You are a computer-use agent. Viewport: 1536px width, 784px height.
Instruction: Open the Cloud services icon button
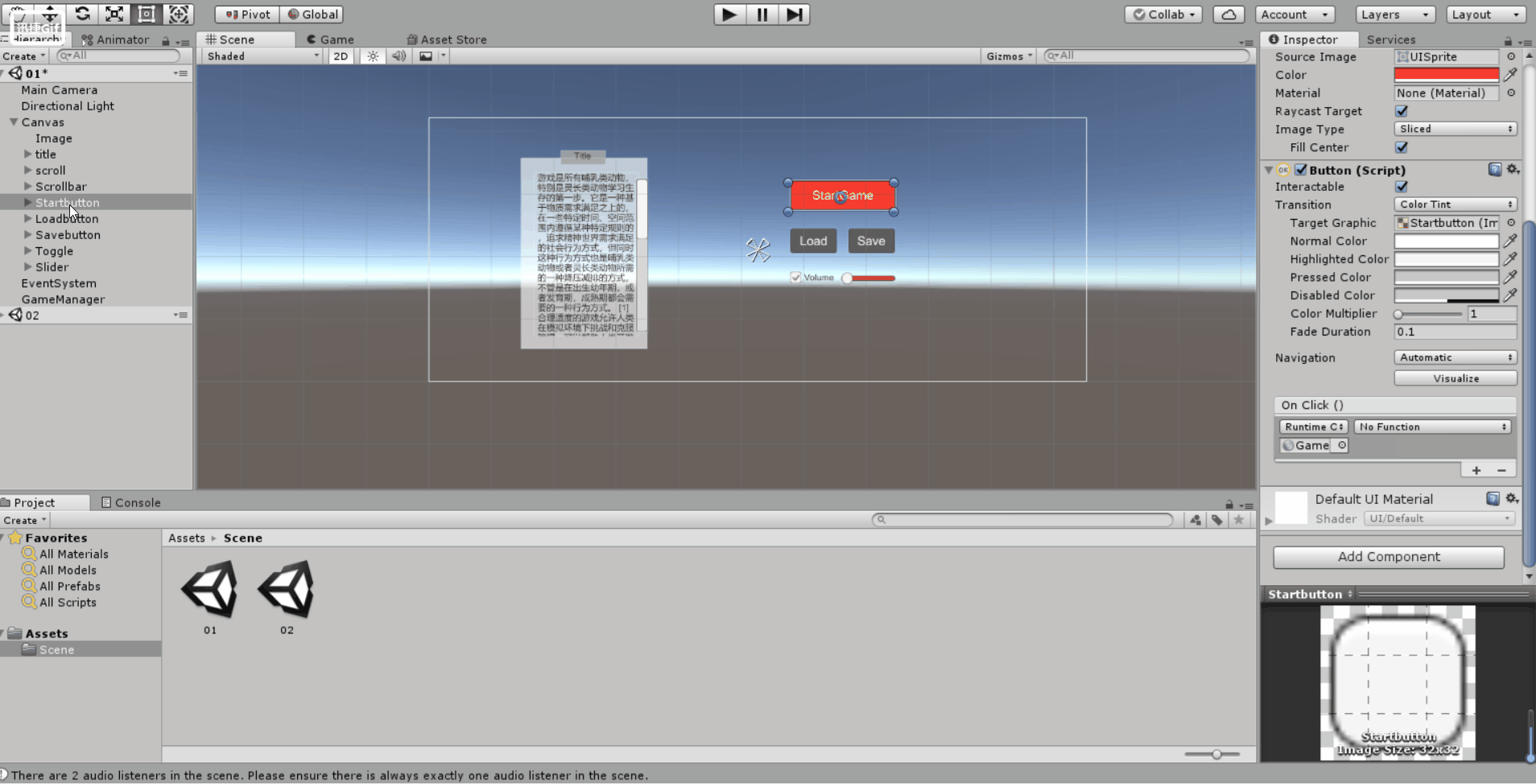1228,14
